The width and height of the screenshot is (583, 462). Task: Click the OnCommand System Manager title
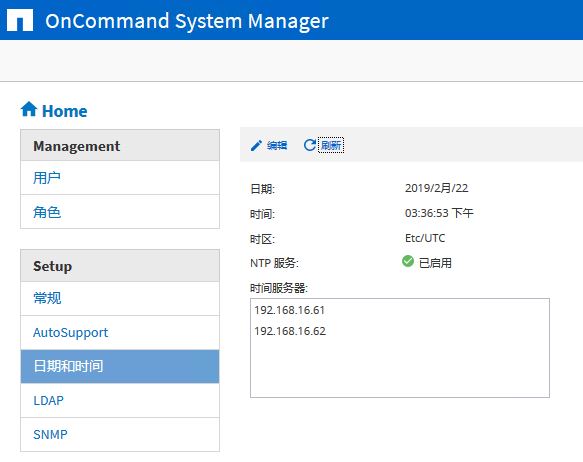(187, 21)
